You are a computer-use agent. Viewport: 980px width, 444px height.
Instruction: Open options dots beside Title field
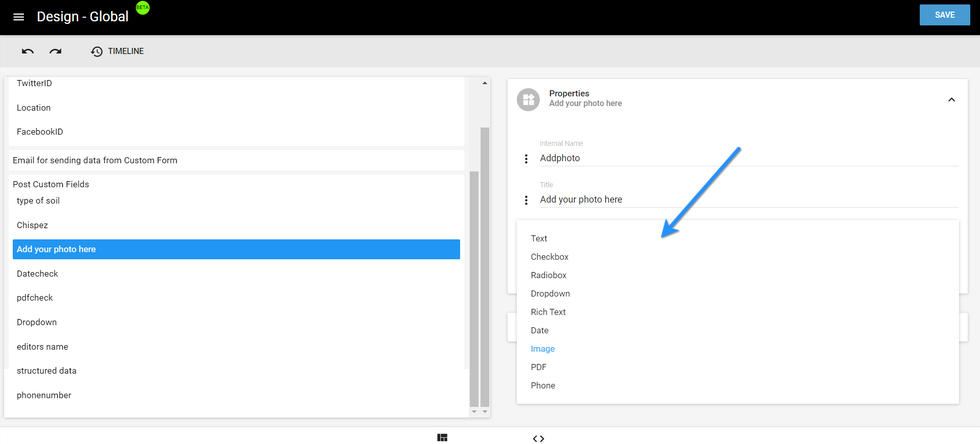point(526,200)
